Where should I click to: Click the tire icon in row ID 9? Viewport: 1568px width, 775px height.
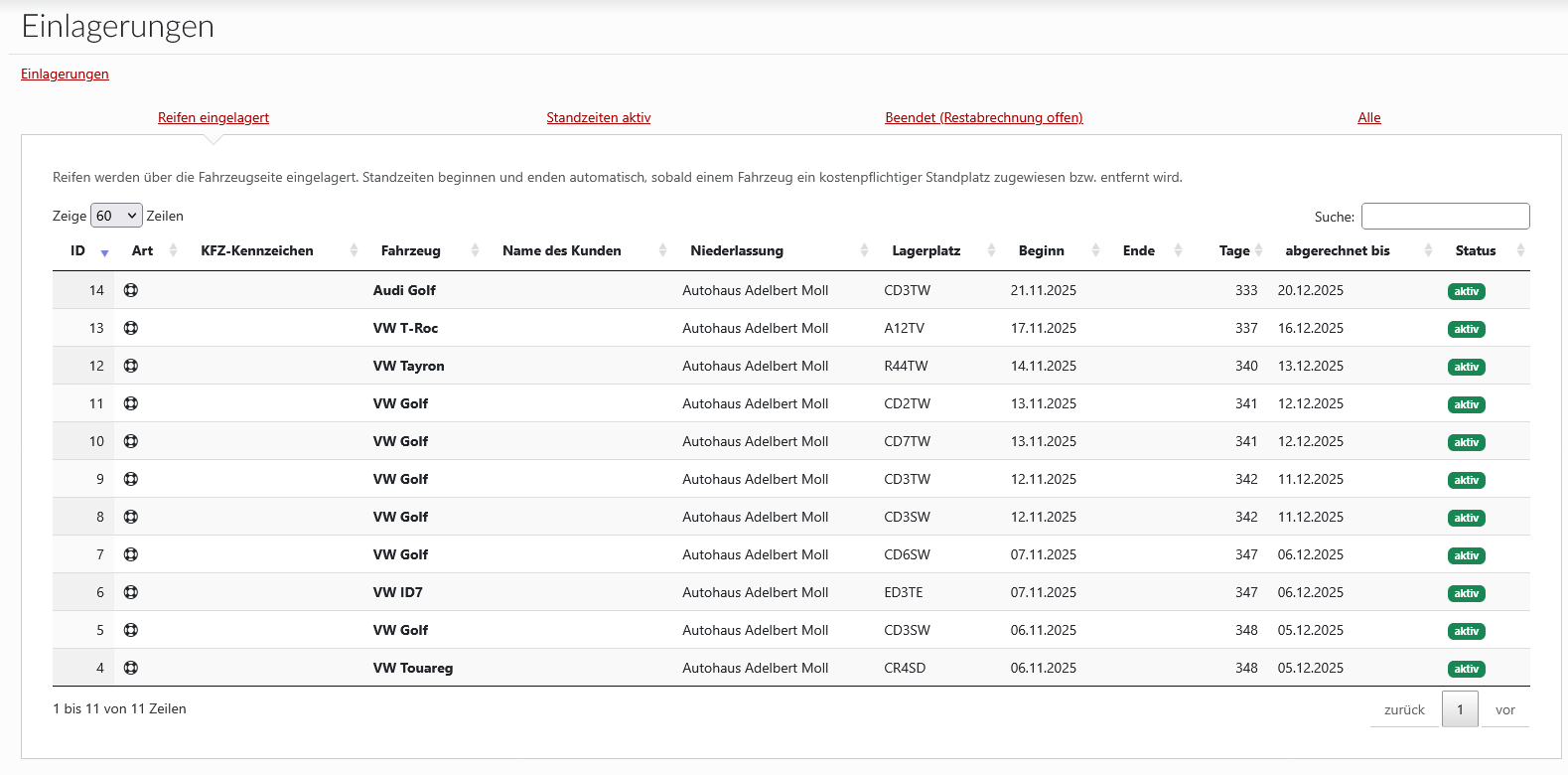pos(131,479)
